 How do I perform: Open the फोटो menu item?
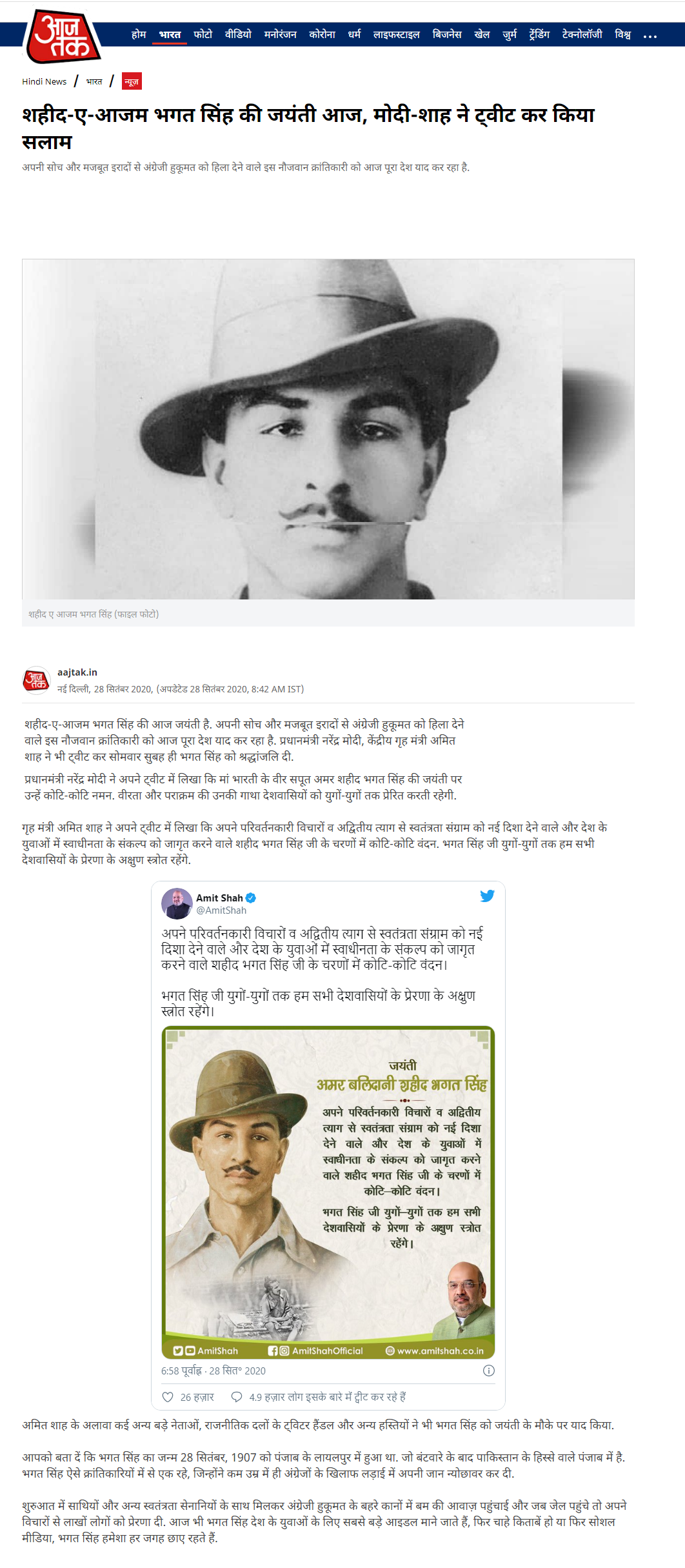point(203,34)
